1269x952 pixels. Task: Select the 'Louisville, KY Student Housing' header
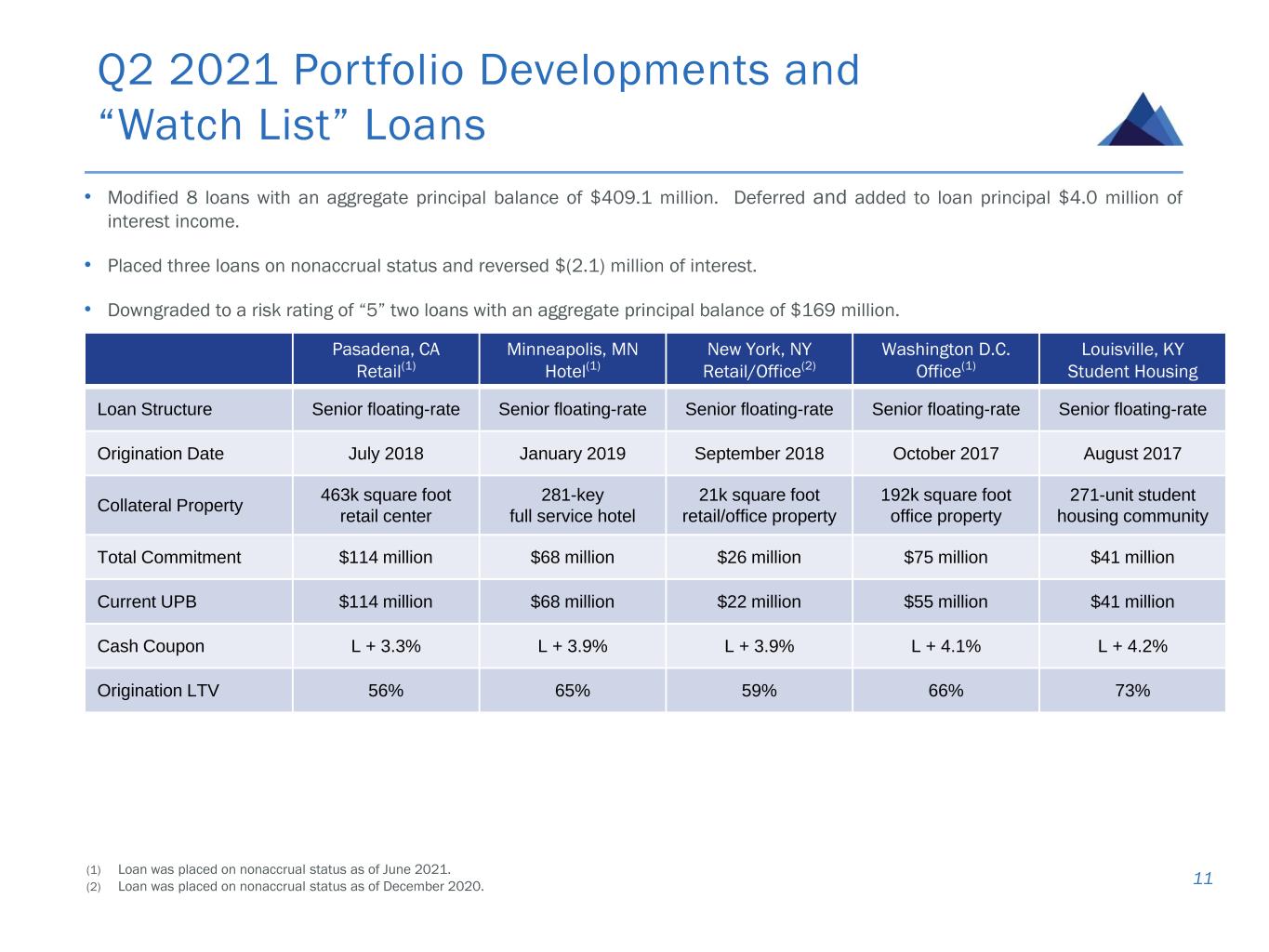click(1131, 361)
